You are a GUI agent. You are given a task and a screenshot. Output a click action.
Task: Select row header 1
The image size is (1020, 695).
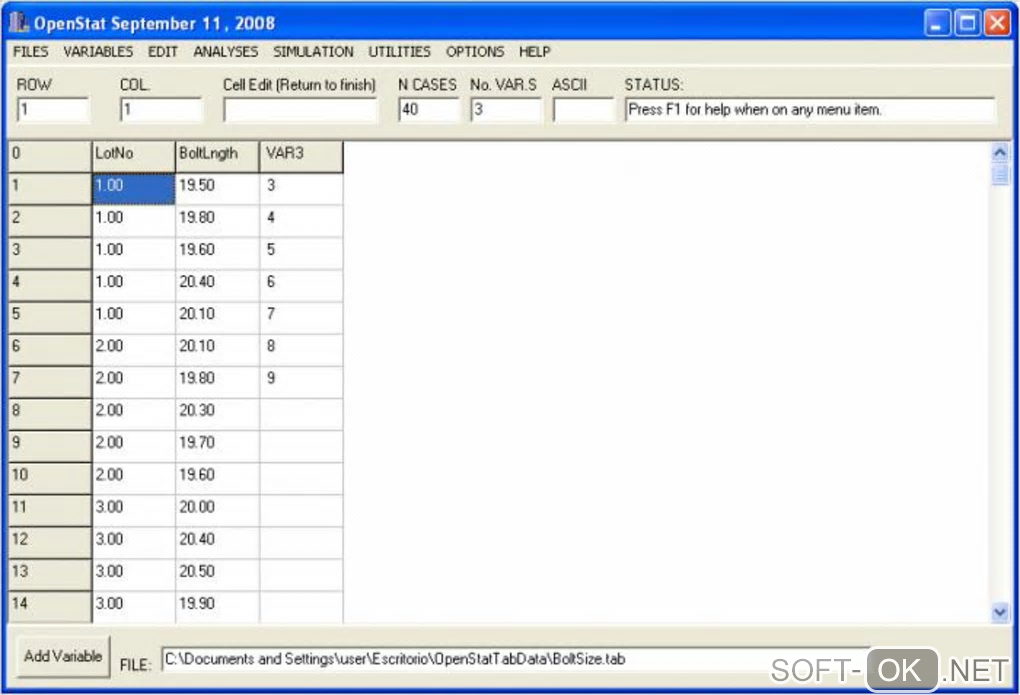[50, 189]
